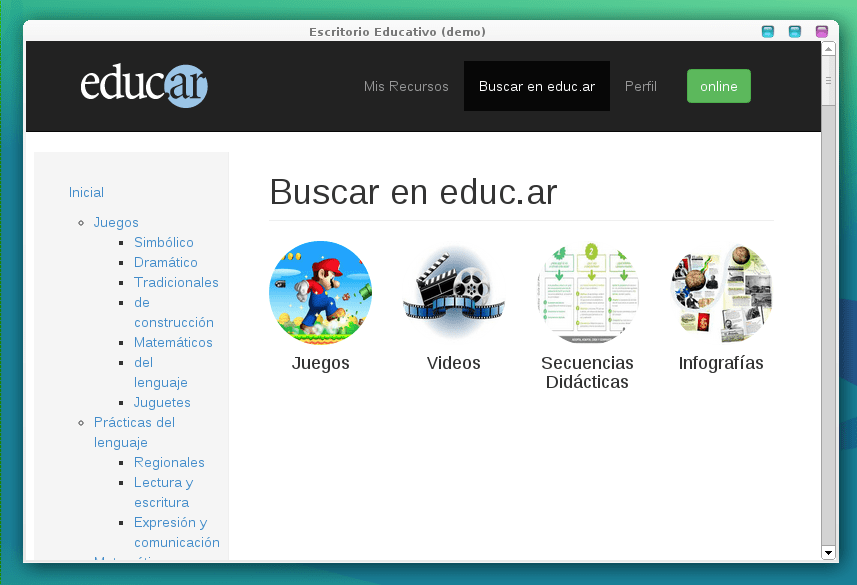
Task: Open the Perfil section
Action: tap(641, 86)
